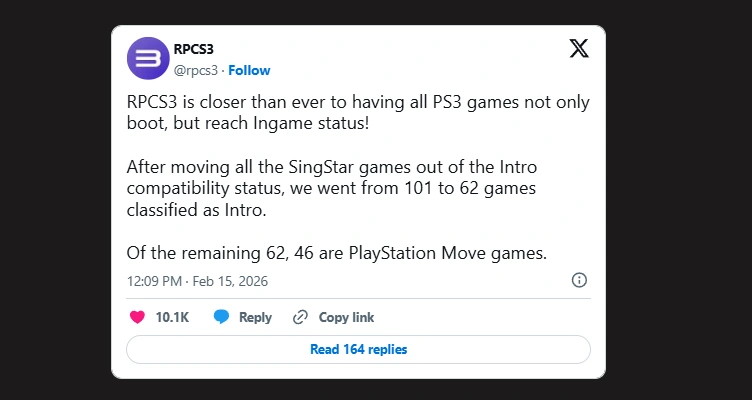Click the chain icon beside Copy link
This screenshot has width=752, height=400.
(300, 317)
